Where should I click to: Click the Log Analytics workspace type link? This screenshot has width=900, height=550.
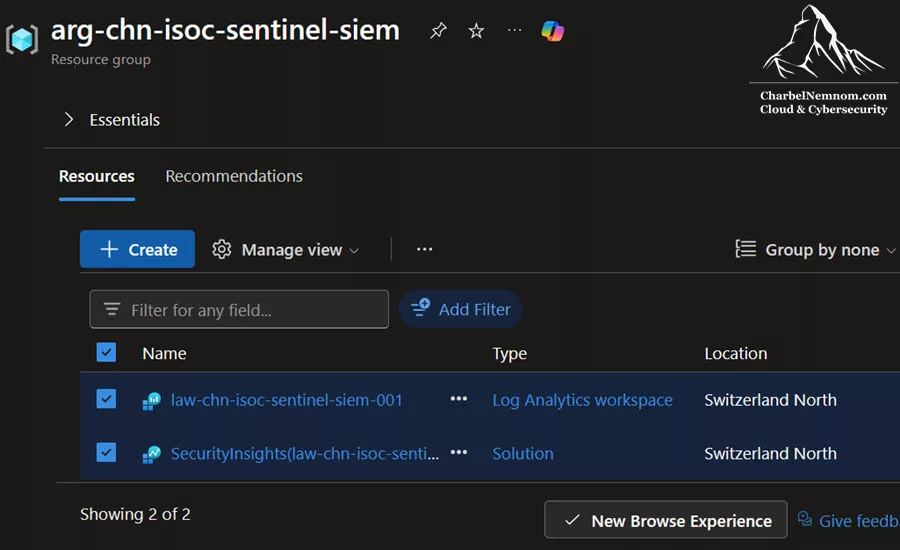tap(582, 400)
